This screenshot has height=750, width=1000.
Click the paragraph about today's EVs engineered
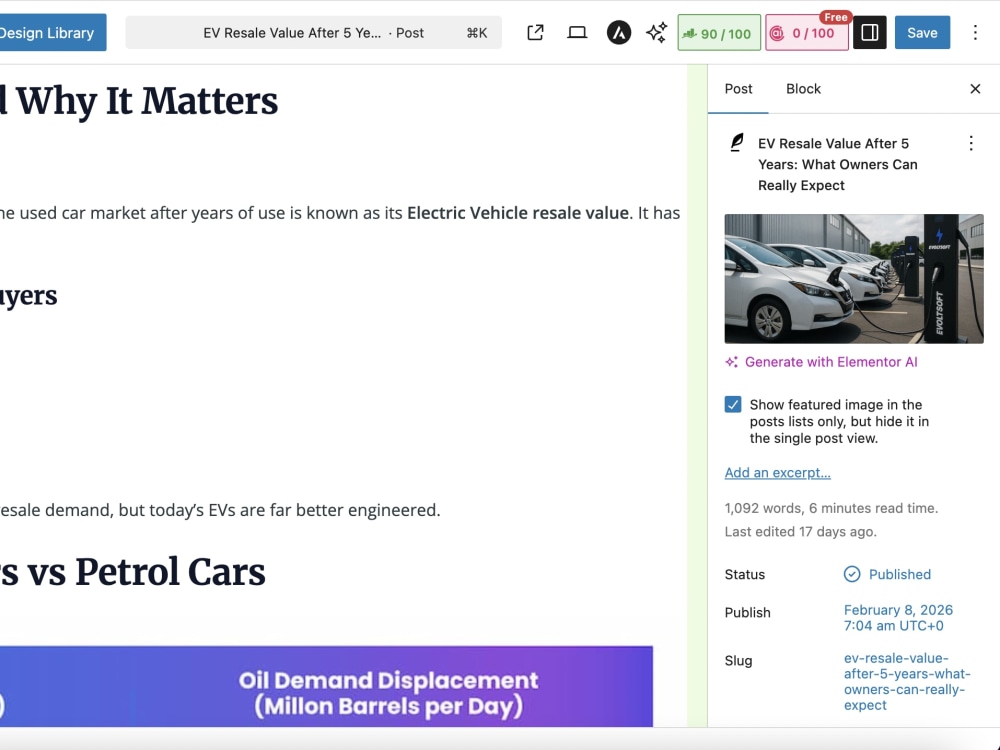220,510
